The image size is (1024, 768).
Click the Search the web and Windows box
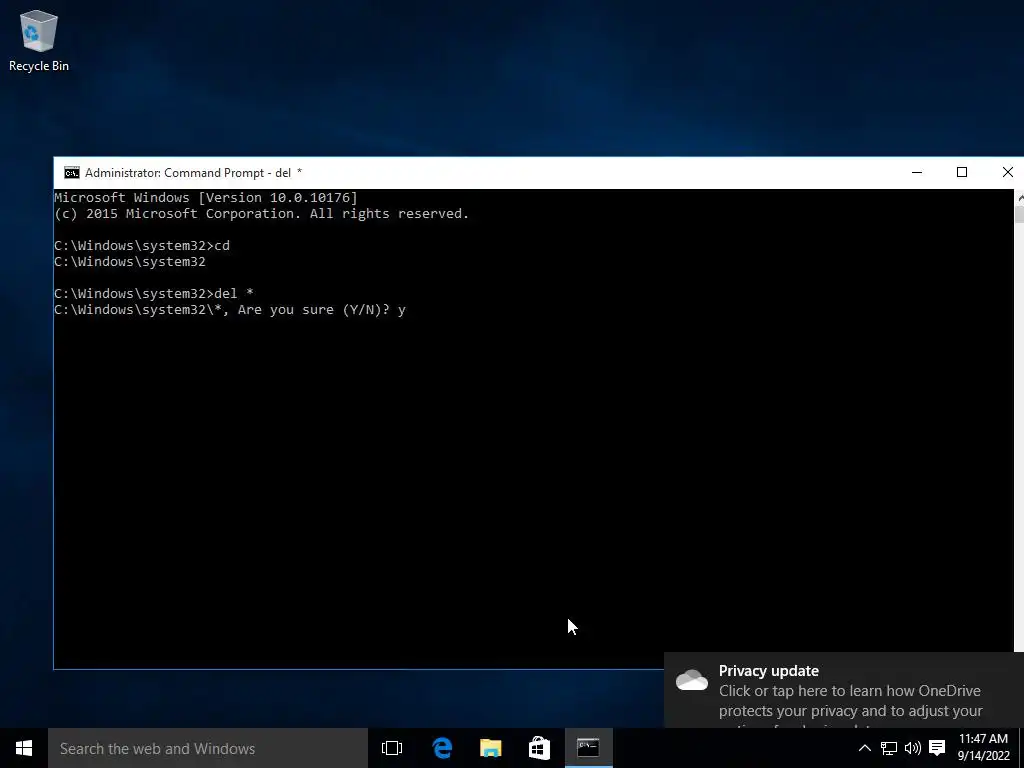(x=208, y=748)
